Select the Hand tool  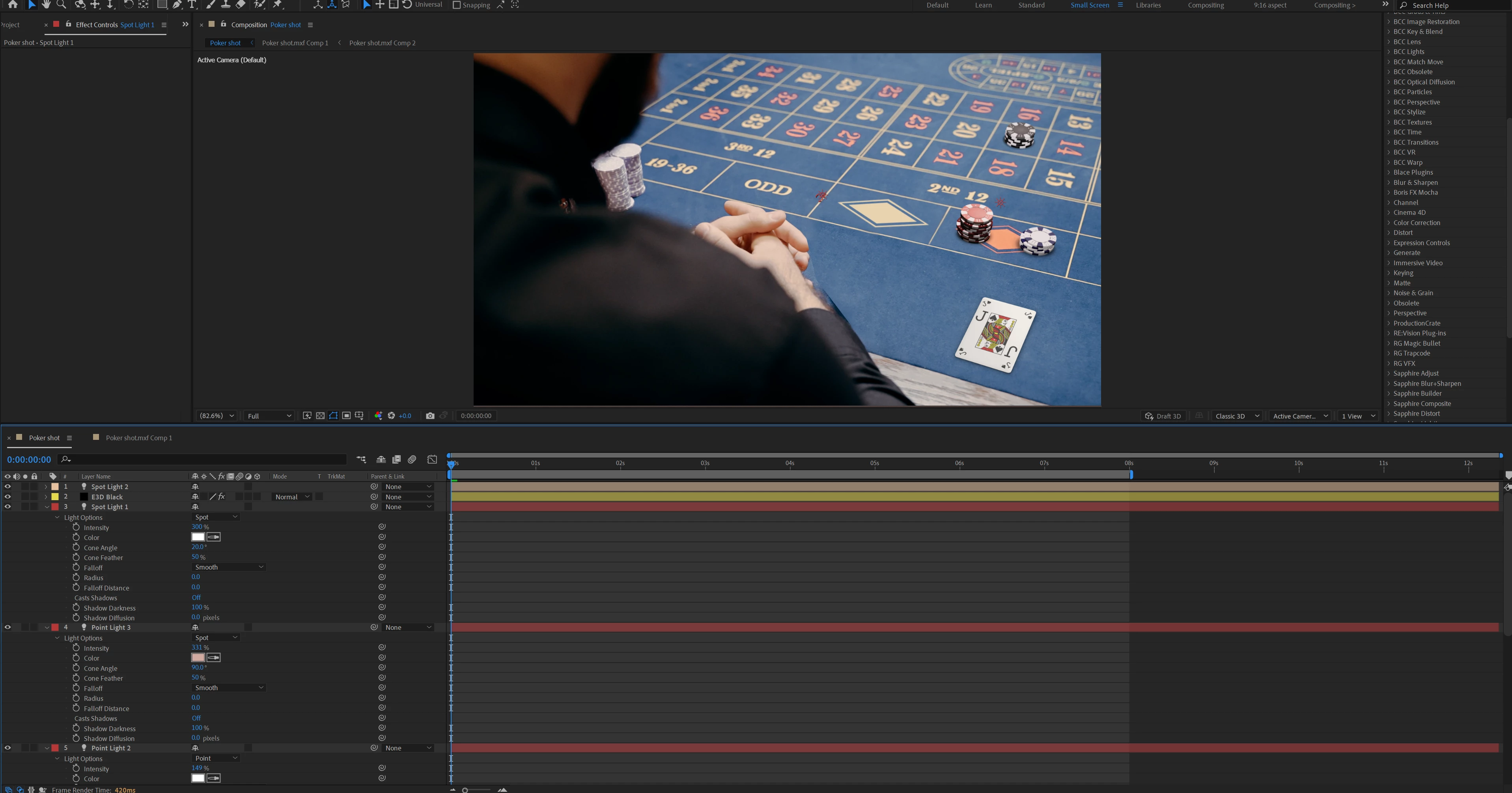pyautogui.click(x=47, y=5)
